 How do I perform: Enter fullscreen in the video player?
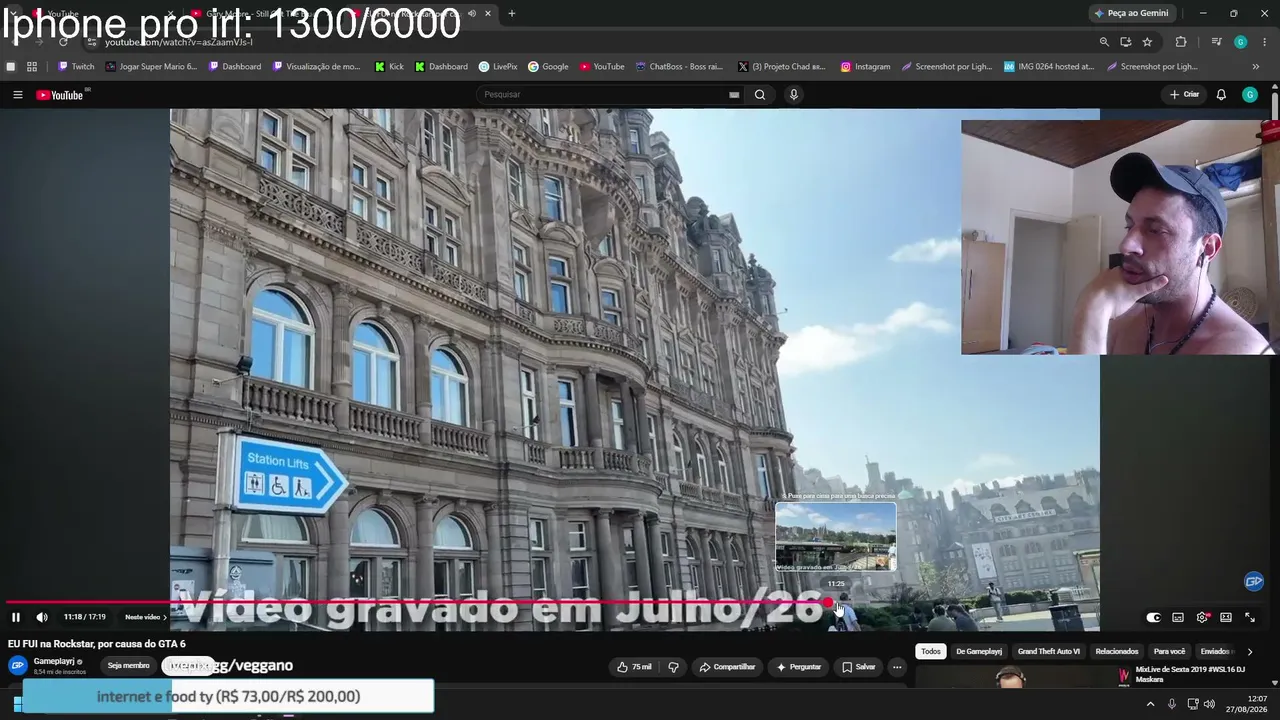point(1250,618)
